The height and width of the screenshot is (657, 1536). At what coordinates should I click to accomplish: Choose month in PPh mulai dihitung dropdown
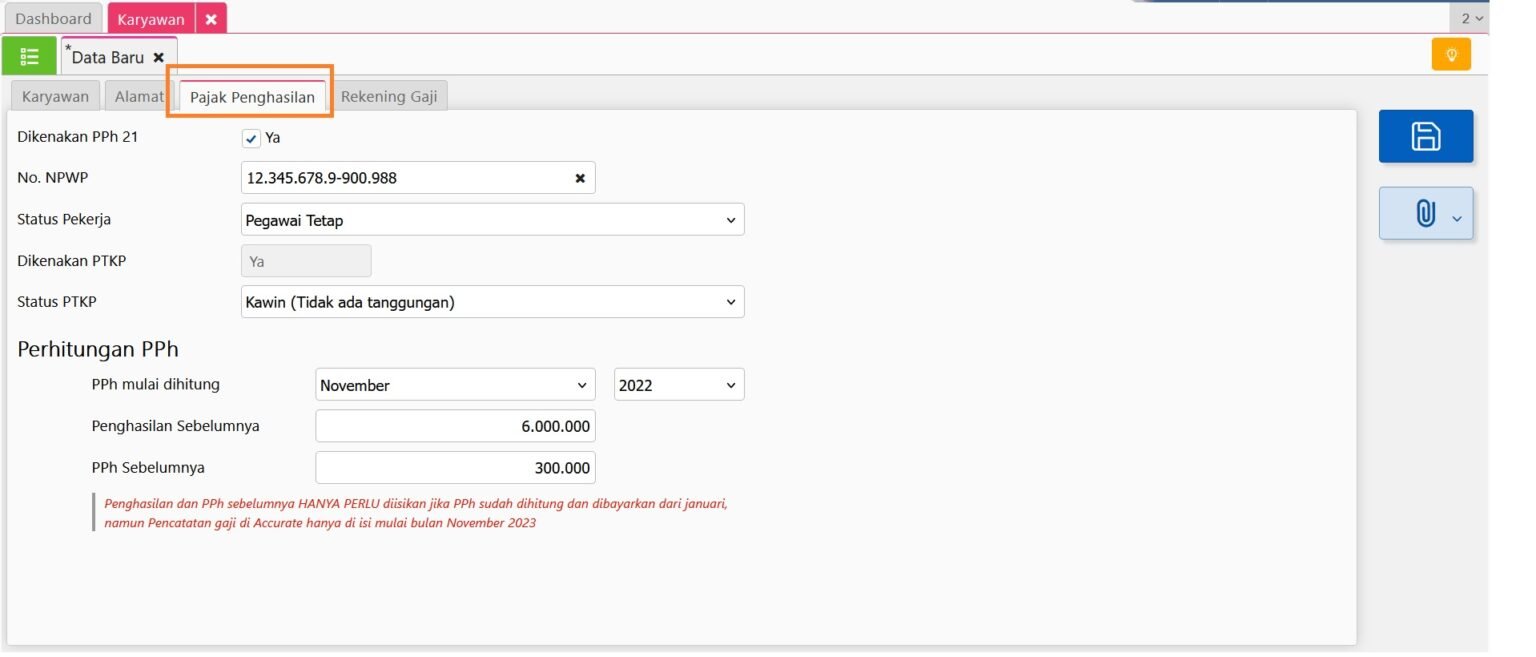455,385
